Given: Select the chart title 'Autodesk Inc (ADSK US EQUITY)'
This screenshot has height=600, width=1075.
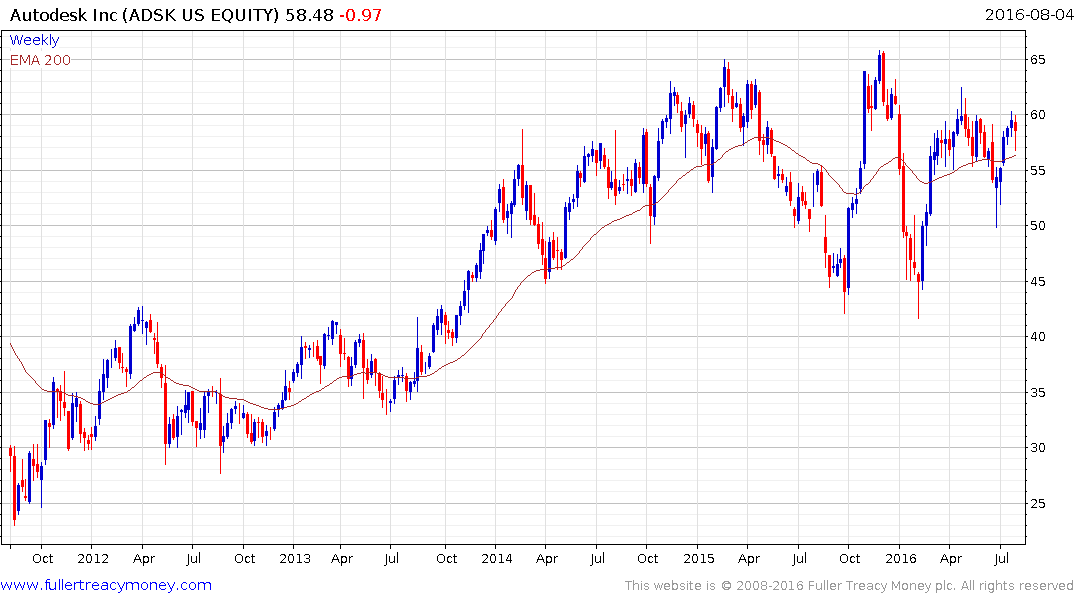Looking at the screenshot, I should pyautogui.click(x=145, y=15).
